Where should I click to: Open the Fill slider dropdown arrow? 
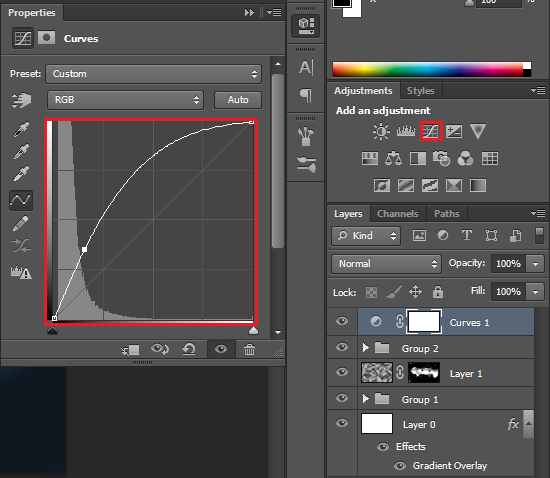tap(535, 292)
